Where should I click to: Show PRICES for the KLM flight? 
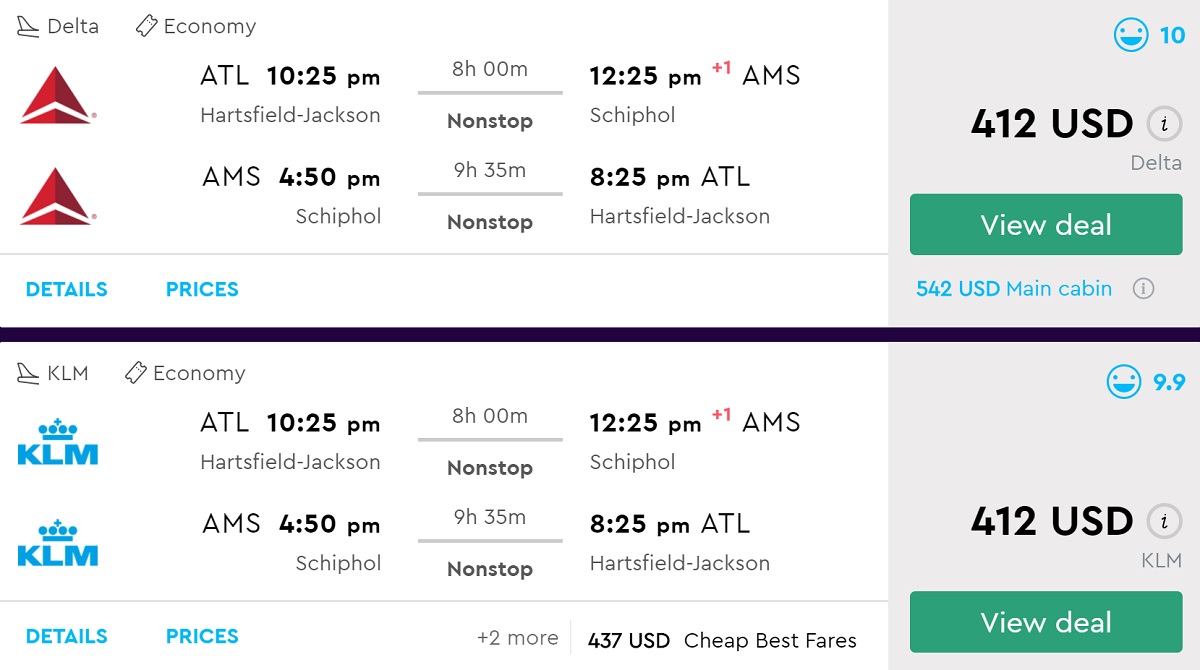tap(202, 637)
